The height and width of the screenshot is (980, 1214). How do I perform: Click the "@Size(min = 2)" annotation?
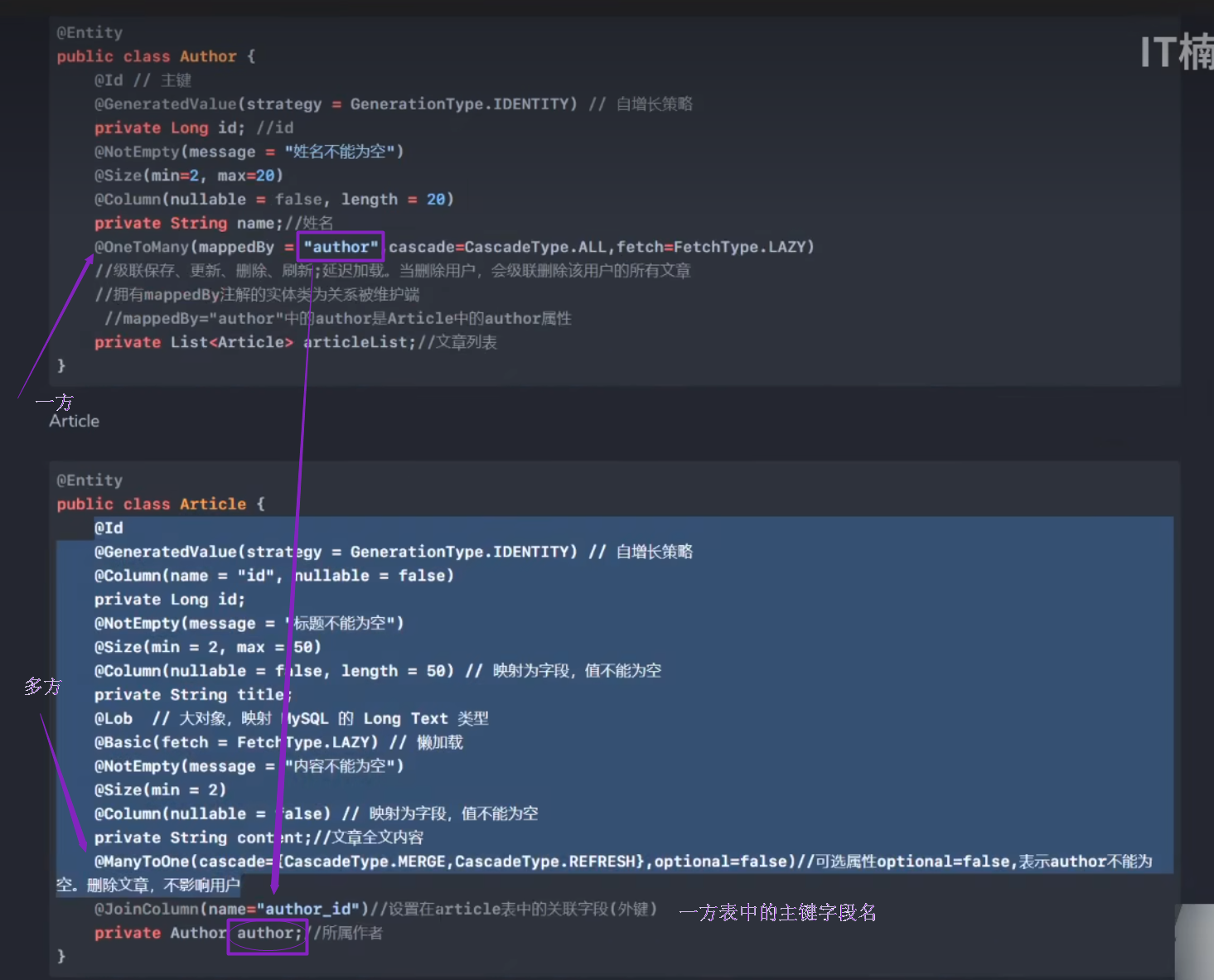(x=160, y=790)
